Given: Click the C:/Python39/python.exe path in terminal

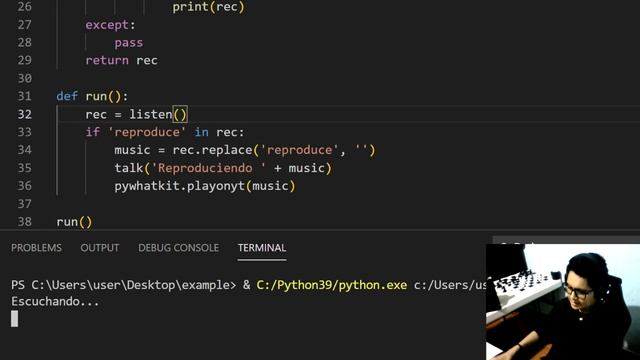Looking at the screenshot, I should click(x=331, y=285).
